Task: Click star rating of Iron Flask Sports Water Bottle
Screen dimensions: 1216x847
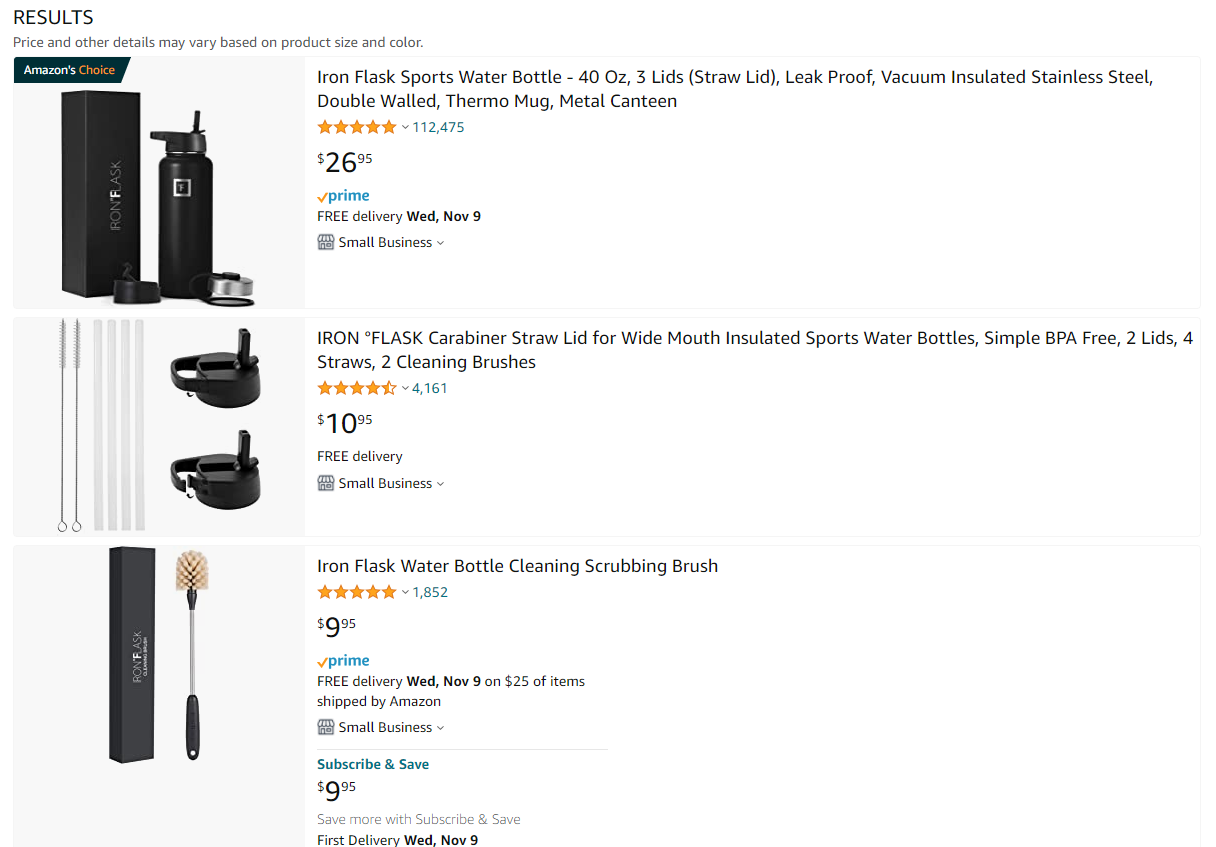Action: (x=357, y=127)
